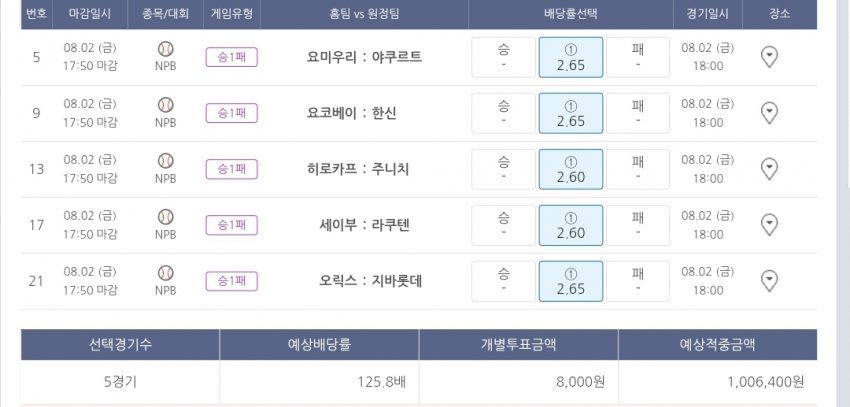The height and width of the screenshot is (407, 850).
Task: Select 패 option for 세이부 : 라쿠텐
Action: pos(637,225)
